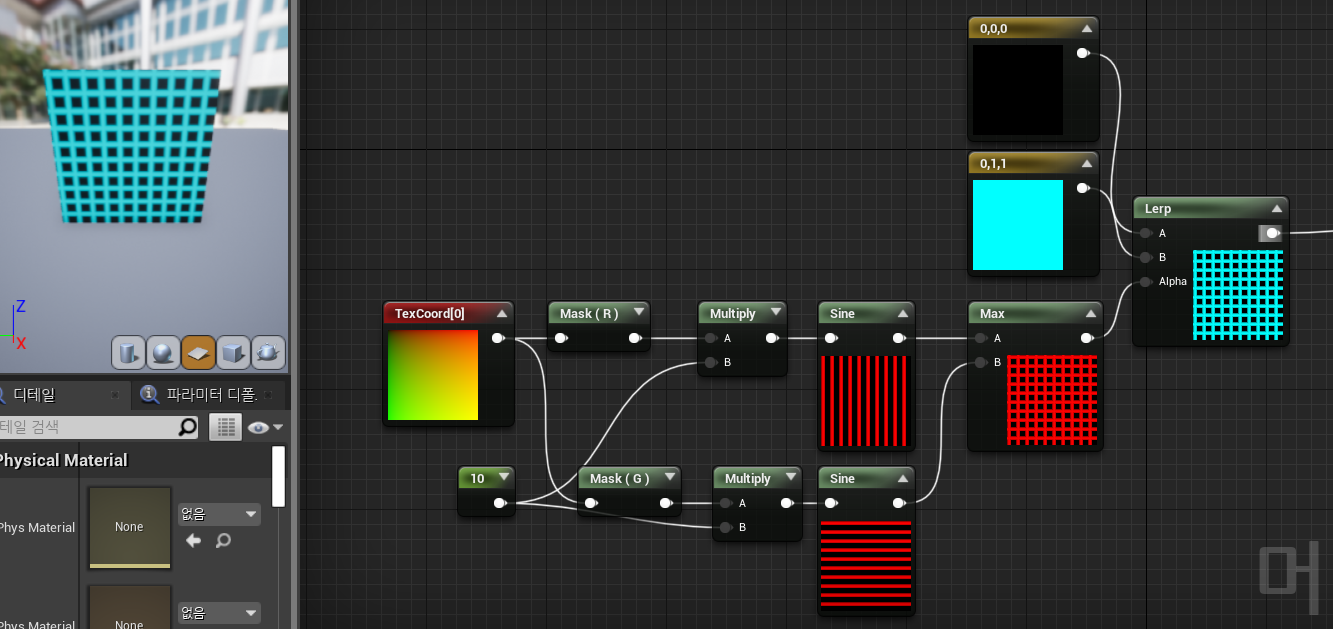
Task: Select the cube preview mesh icon
Action: pyautogui.click(x=233, y=353)
